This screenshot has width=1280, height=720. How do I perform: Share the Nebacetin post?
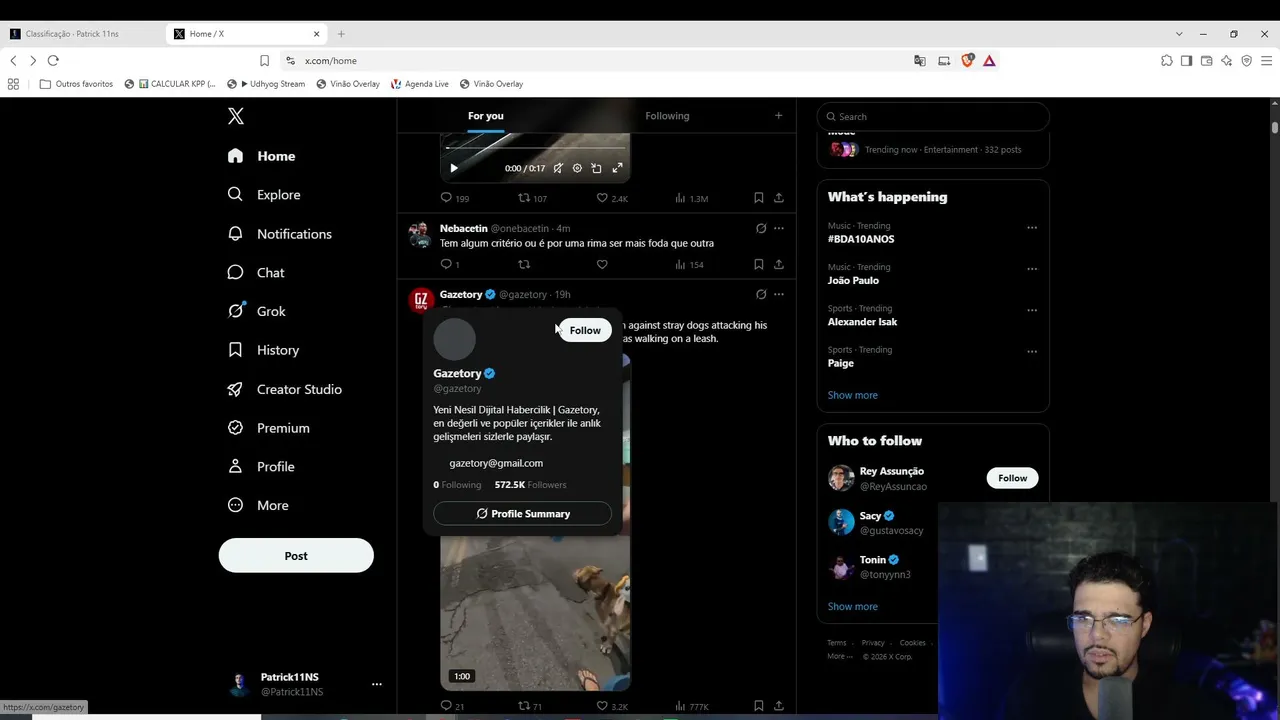point(779,264)
